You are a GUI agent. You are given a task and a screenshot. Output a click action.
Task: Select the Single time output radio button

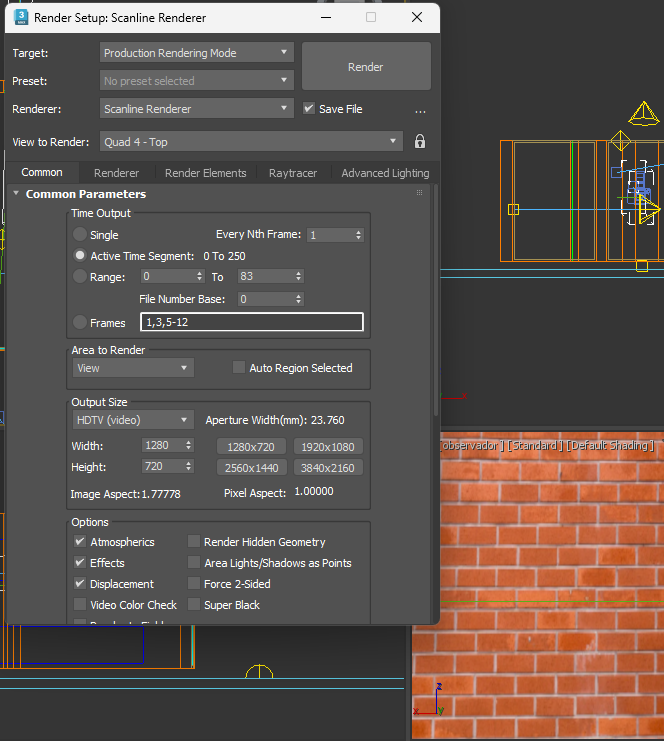80,235
